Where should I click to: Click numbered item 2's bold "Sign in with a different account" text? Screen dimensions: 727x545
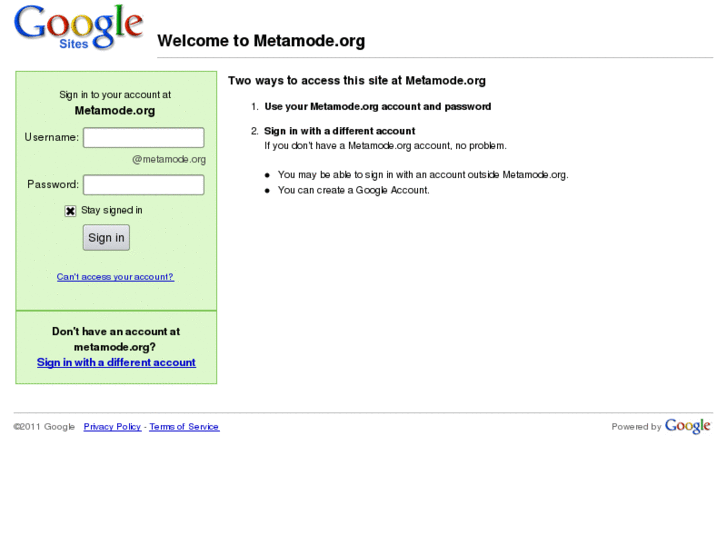coord(339,131)
